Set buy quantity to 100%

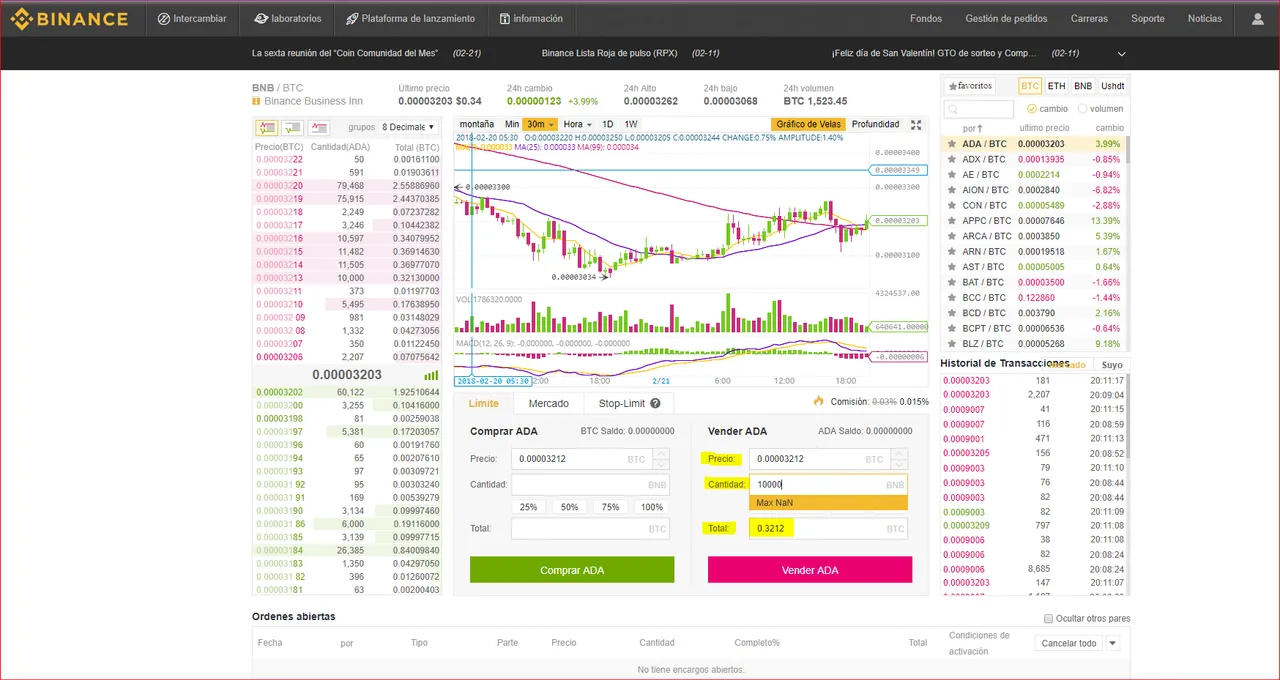651,507
